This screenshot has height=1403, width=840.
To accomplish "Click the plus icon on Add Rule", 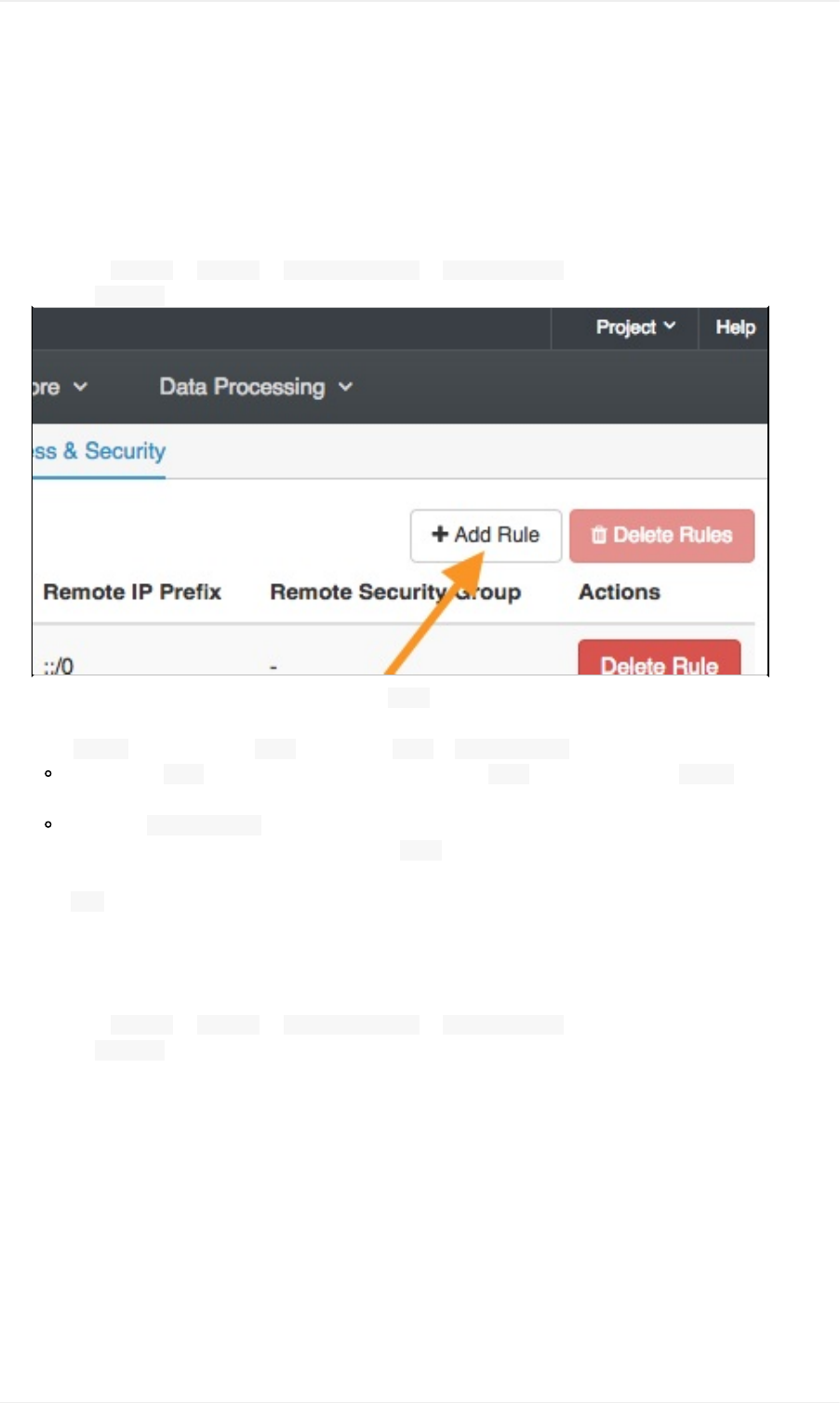I will point(440,534).
